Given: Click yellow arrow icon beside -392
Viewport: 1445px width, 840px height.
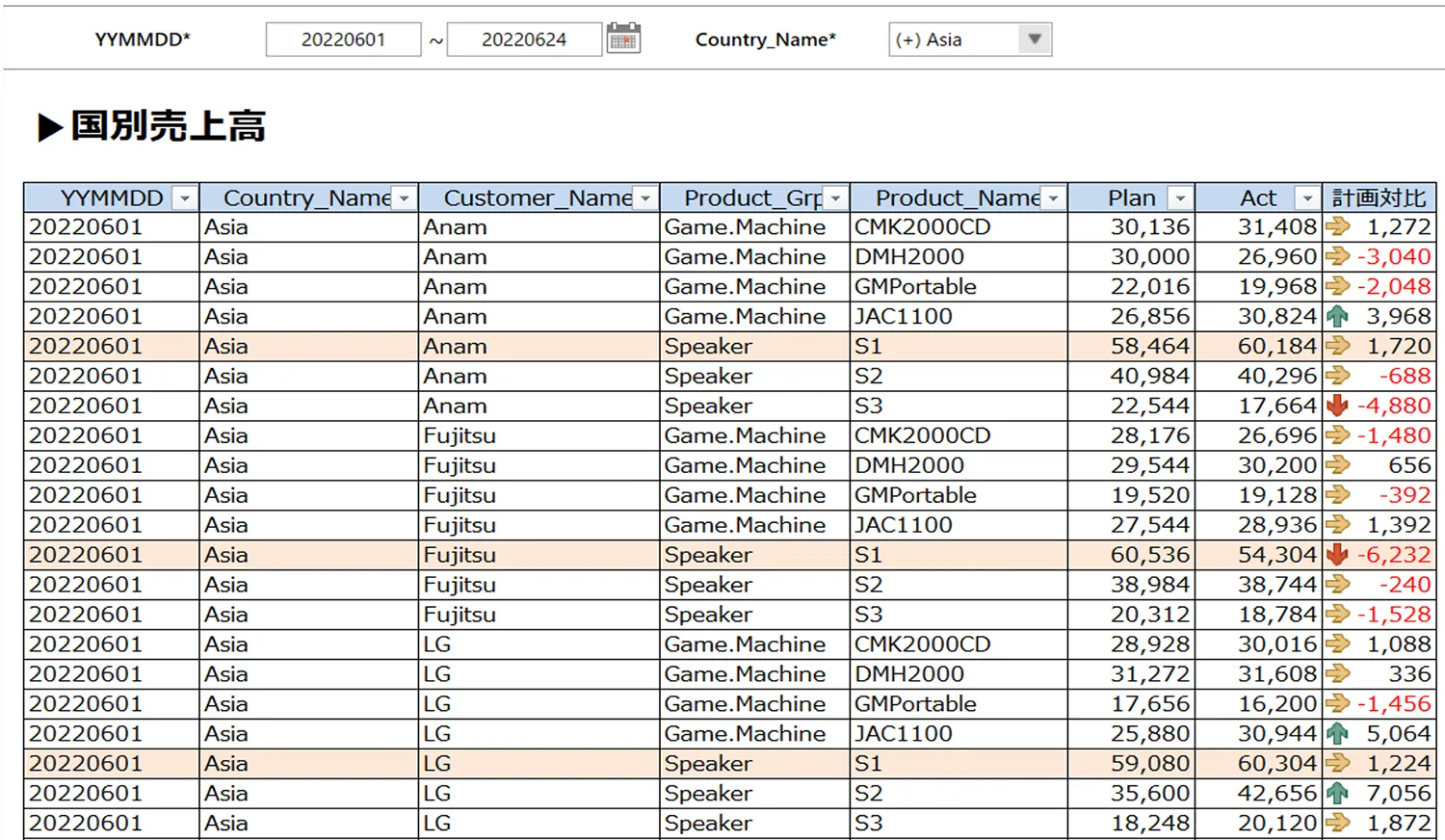Looking at the screenshot, I should click(1337, 495).
